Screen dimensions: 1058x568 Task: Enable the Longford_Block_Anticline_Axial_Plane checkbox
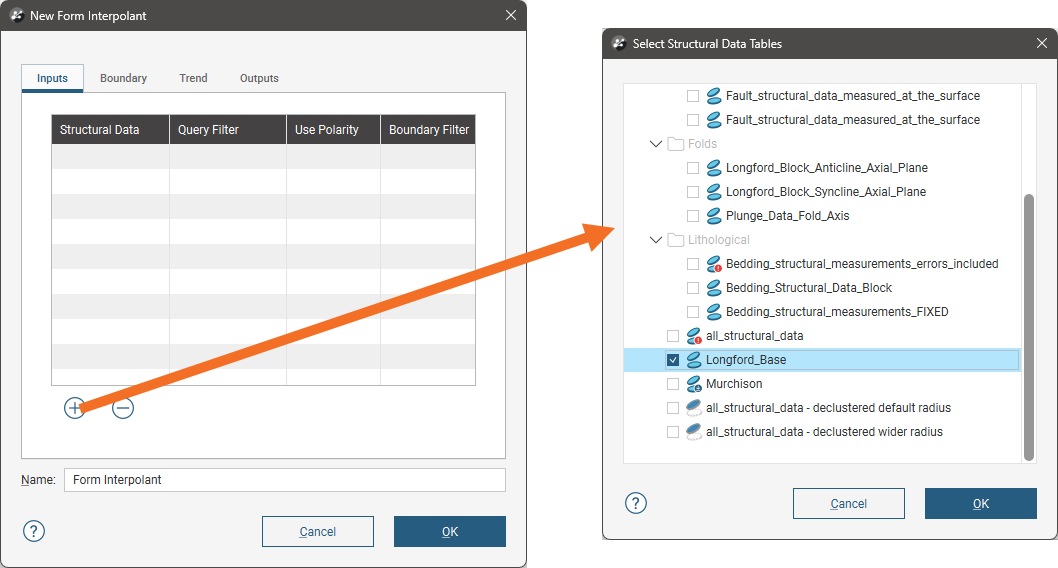tap(693, 168)
